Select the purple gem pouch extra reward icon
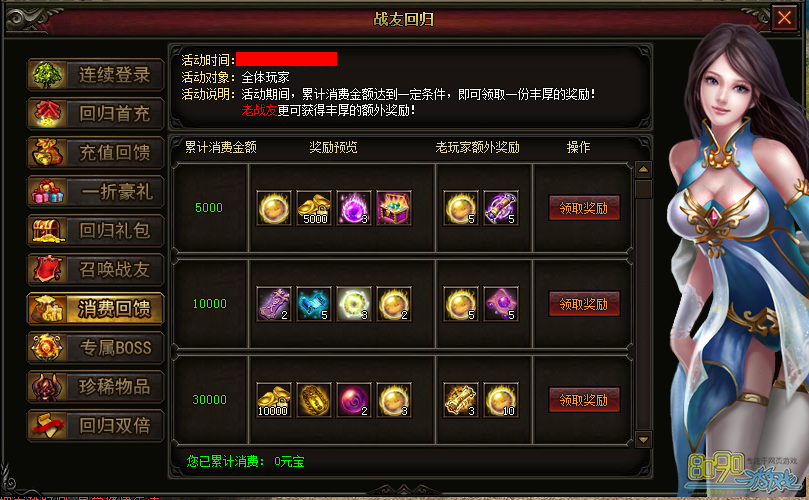809x500 pixels. (x=500, y=304)
